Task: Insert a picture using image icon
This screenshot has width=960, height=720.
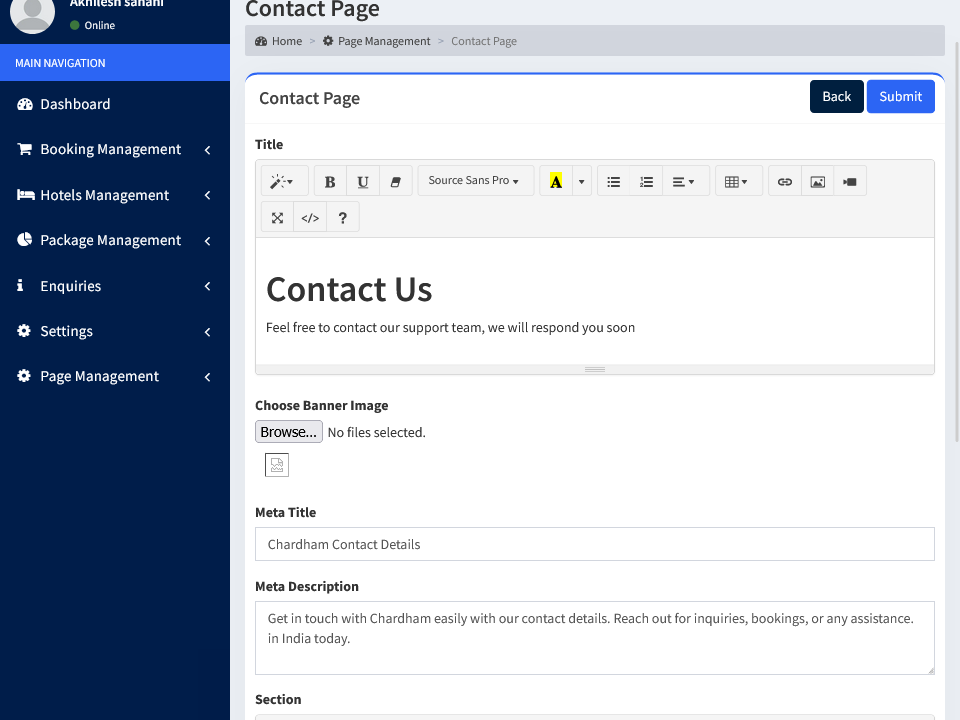Action: (817, 181)
